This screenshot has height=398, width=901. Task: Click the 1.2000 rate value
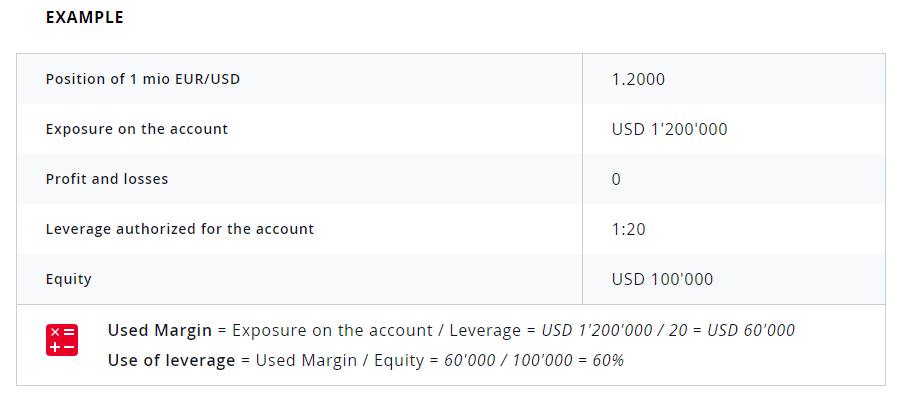tap(638, 79)
